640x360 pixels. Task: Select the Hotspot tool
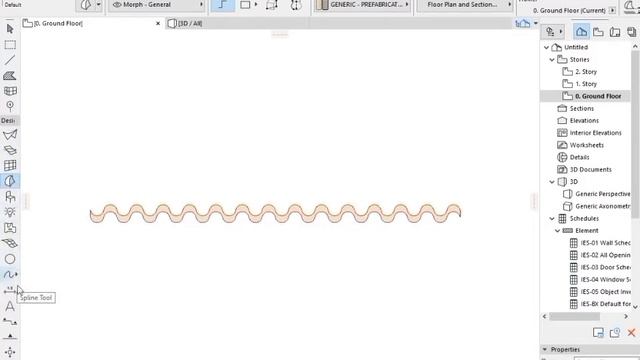coord(10,352)
